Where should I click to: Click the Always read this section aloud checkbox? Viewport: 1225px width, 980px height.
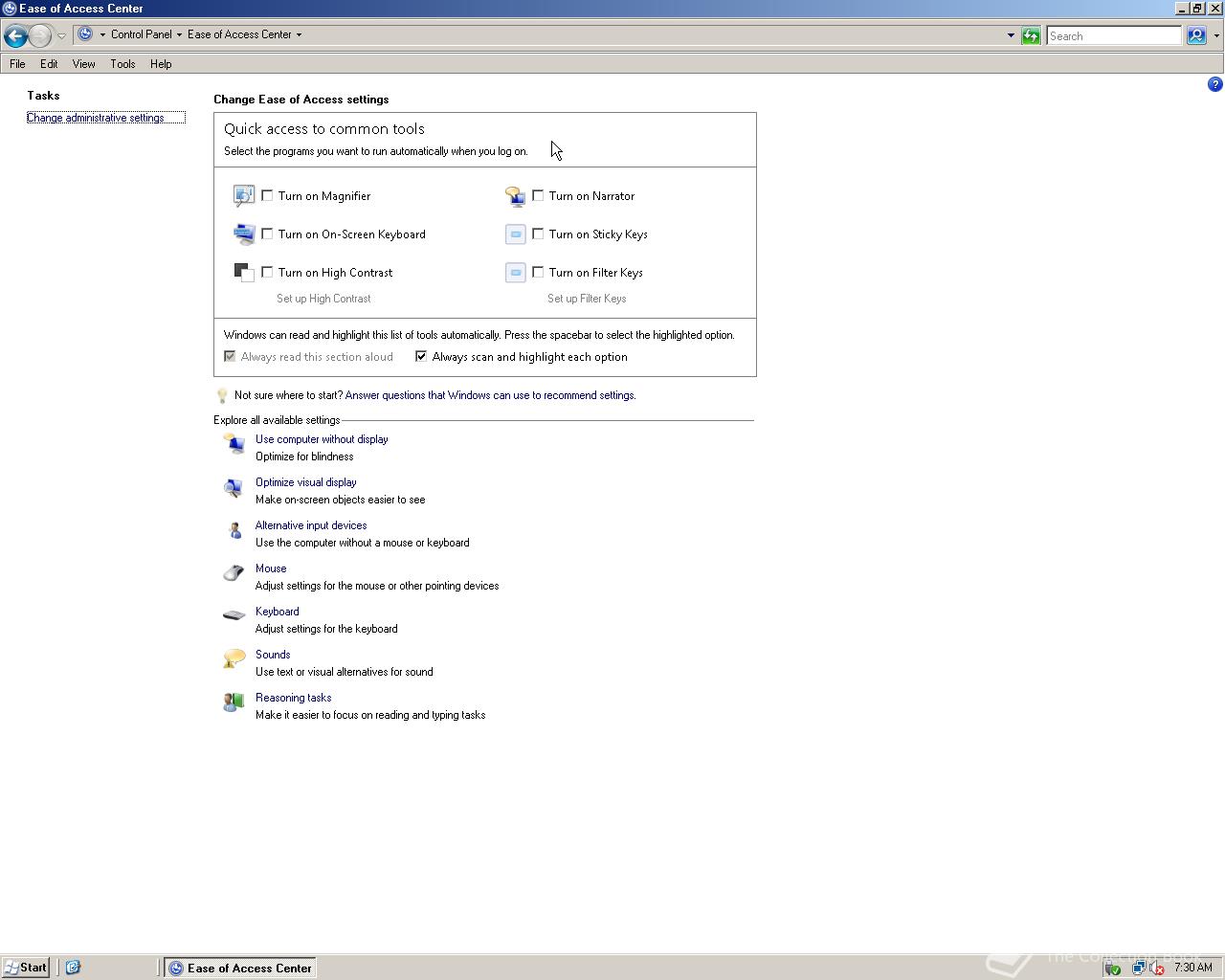pyautogui.click(x=230, y=356)
